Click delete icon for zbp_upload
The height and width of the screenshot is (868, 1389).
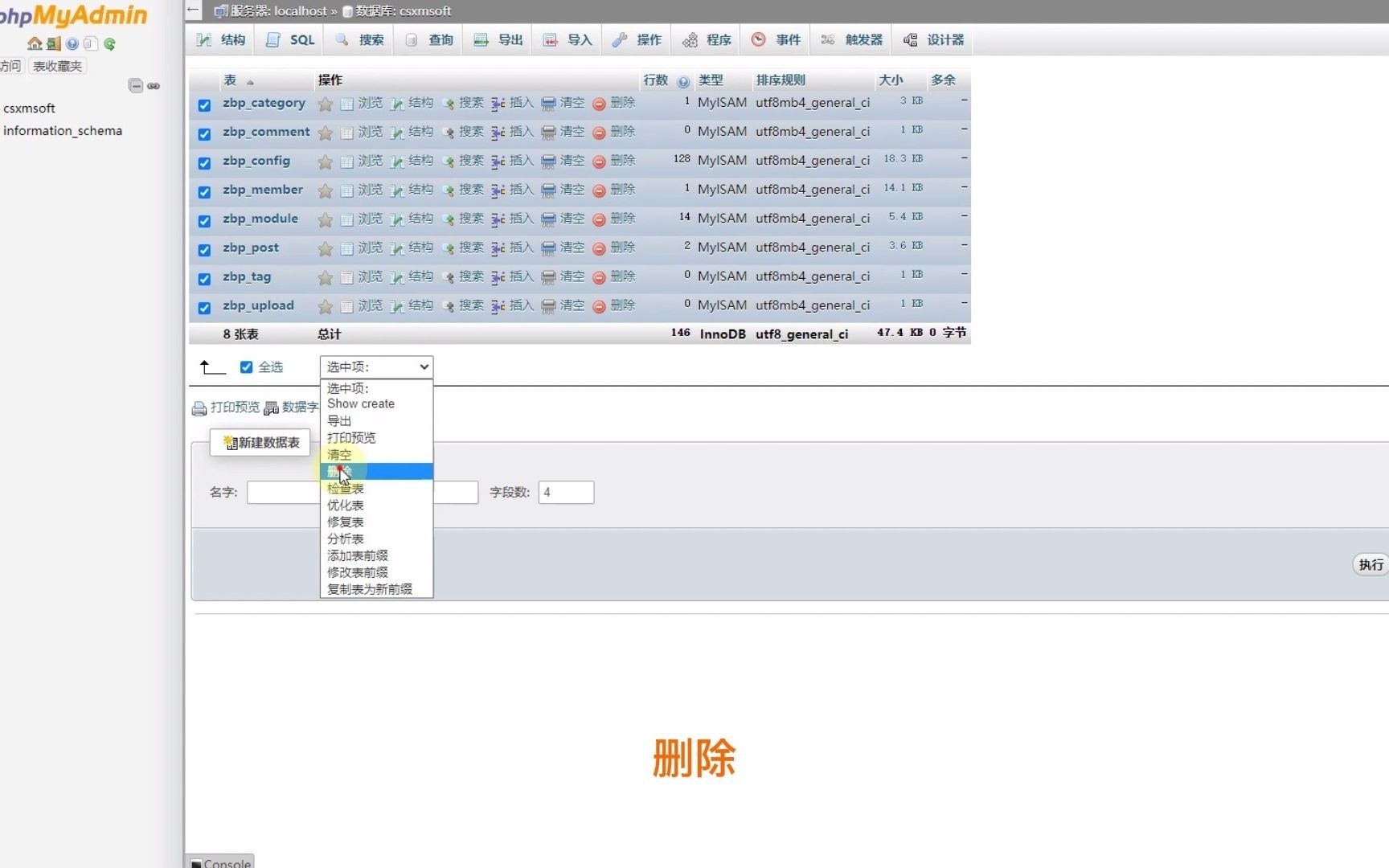[599, 306]
